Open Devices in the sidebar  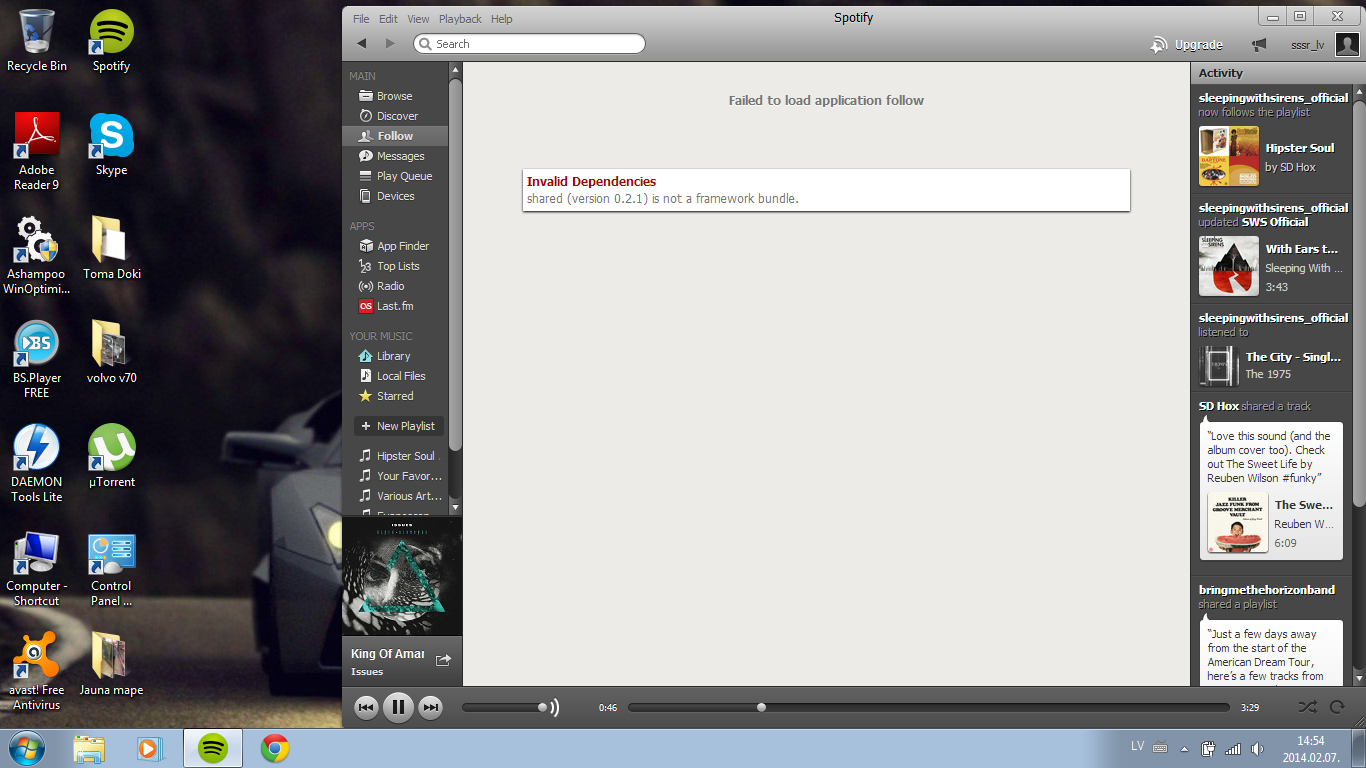pyautogui.click(x=395, y=196)
